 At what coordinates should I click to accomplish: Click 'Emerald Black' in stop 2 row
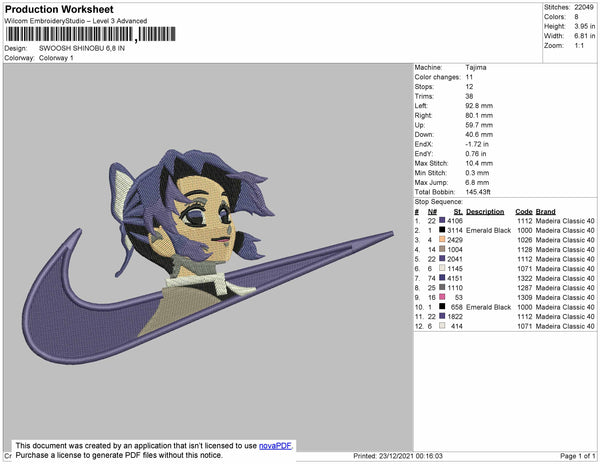(x=489, y=230)
